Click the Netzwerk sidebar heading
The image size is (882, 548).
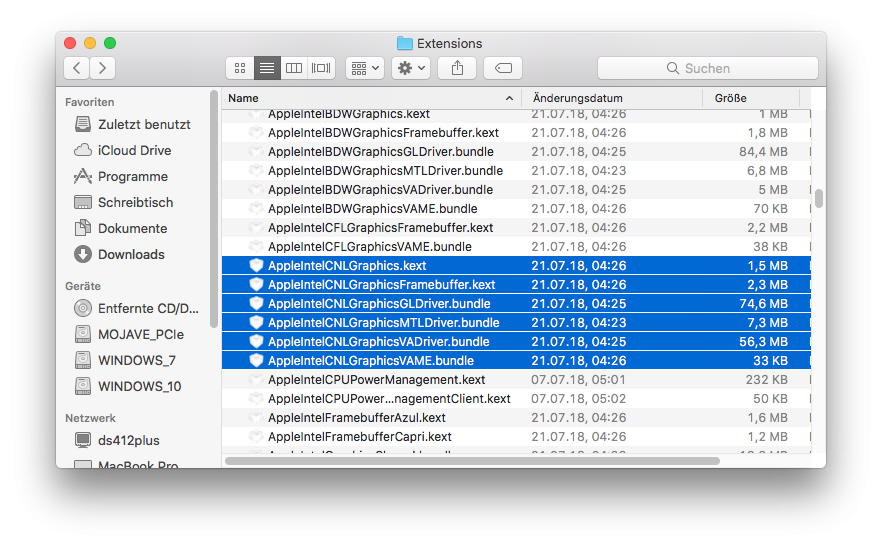point(90,418)
